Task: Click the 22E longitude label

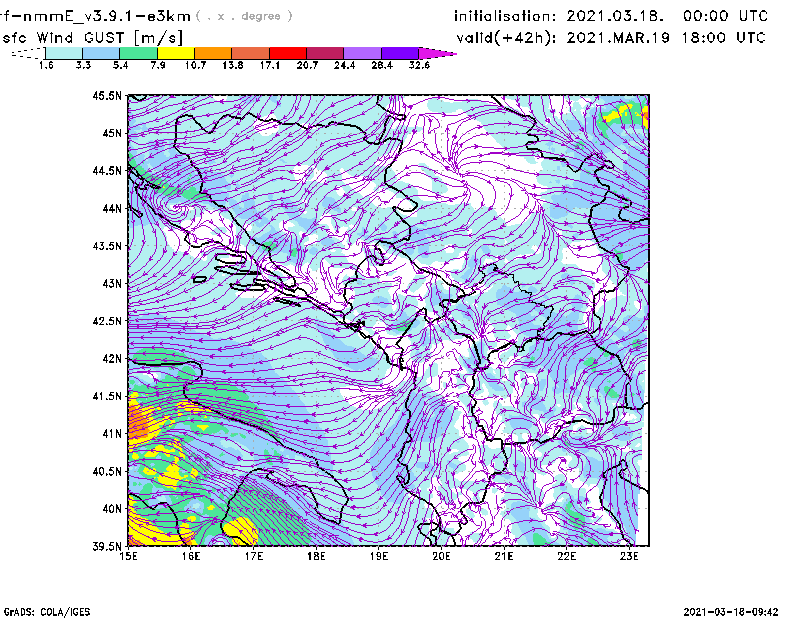Action: (x=566, y=556)
